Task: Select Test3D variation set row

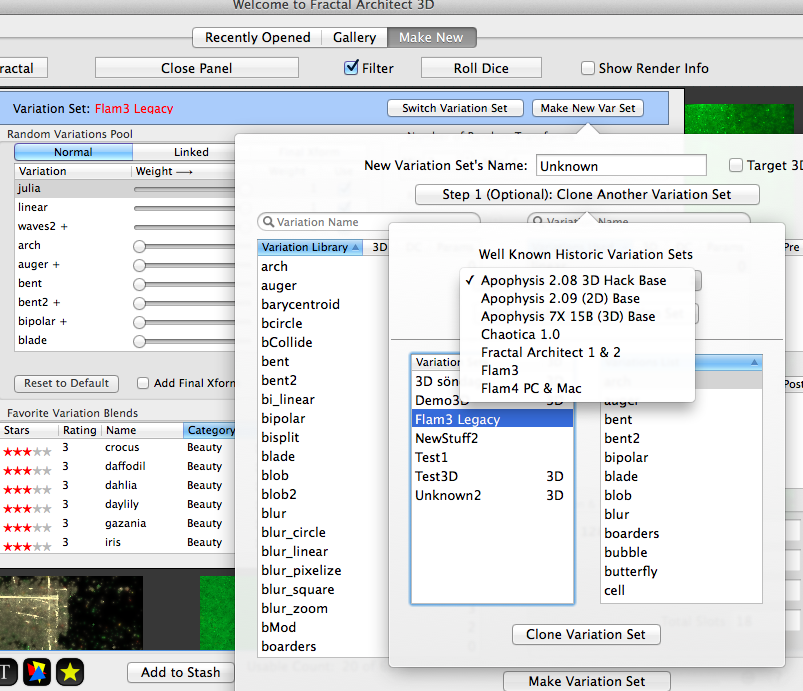Action: tap(493, 476)
